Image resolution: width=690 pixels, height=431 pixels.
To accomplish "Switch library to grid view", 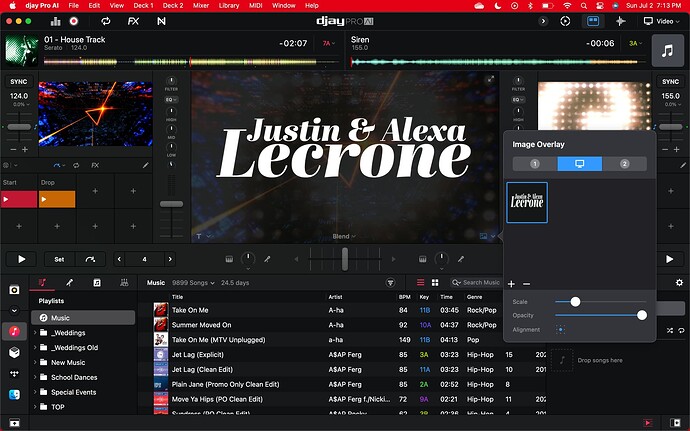I will [435, 283].
